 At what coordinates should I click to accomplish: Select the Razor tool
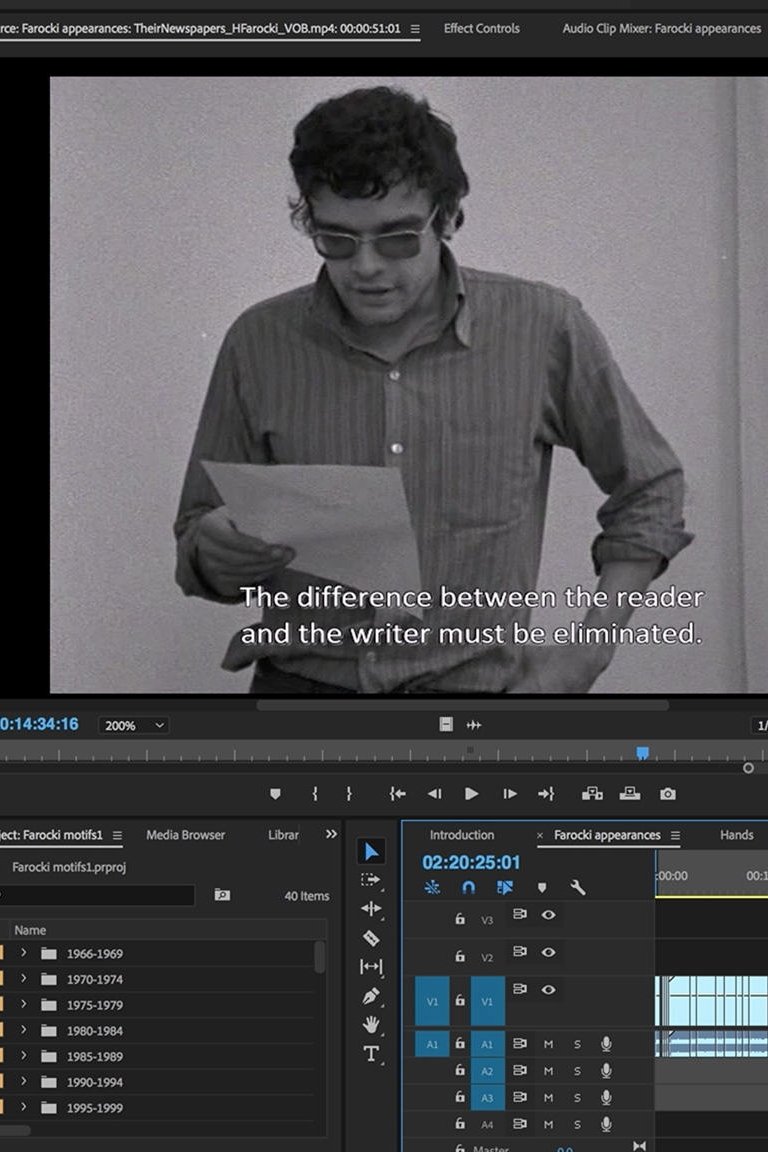(371, 938)
